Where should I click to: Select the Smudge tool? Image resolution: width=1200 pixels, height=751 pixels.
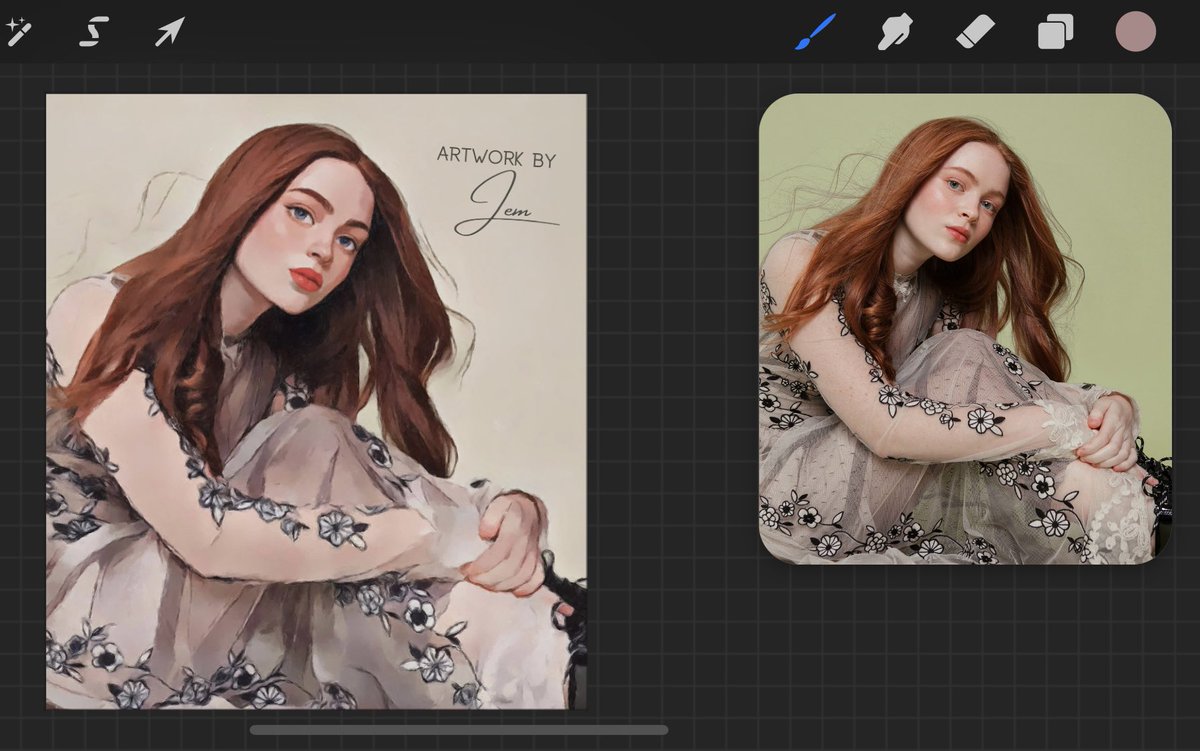tap(895, 32)
